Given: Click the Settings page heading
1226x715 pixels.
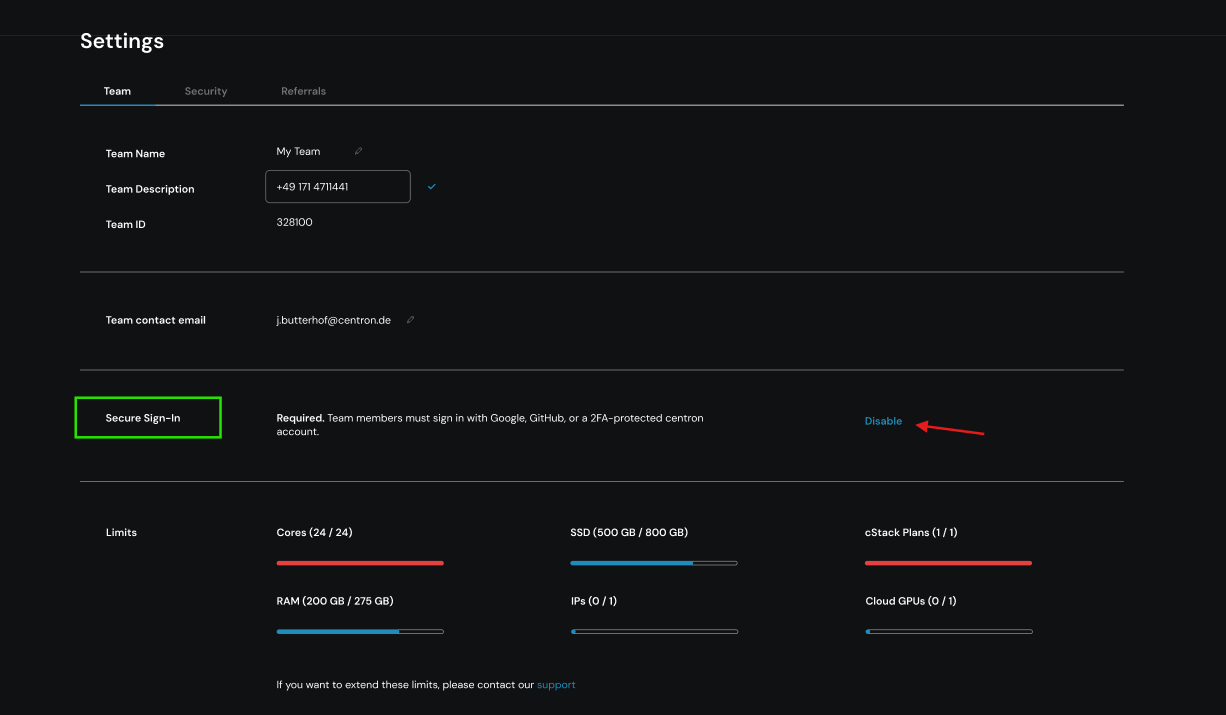Looking at the screenshot, I should [122, 41].
